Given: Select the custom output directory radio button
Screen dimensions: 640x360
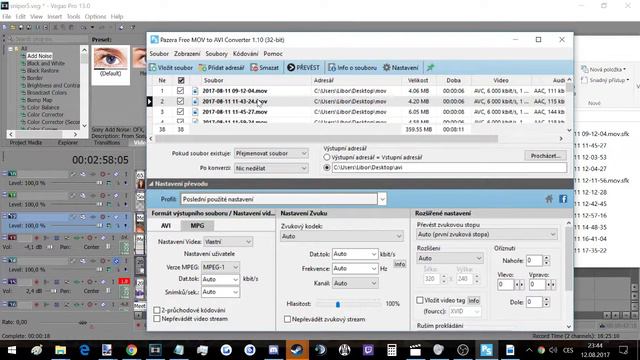Looking at the screenshot, I should pyautogui.click(x=327, y=167).
